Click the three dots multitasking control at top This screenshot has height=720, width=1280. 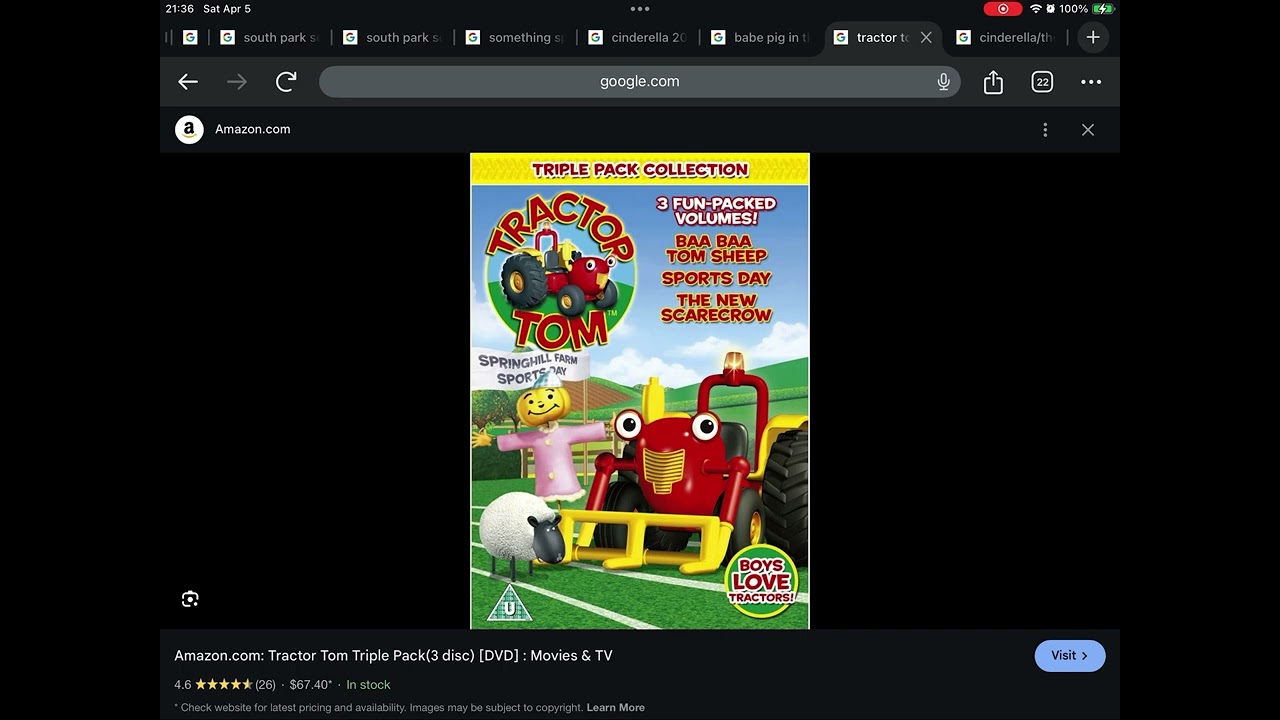pos(640,9)
